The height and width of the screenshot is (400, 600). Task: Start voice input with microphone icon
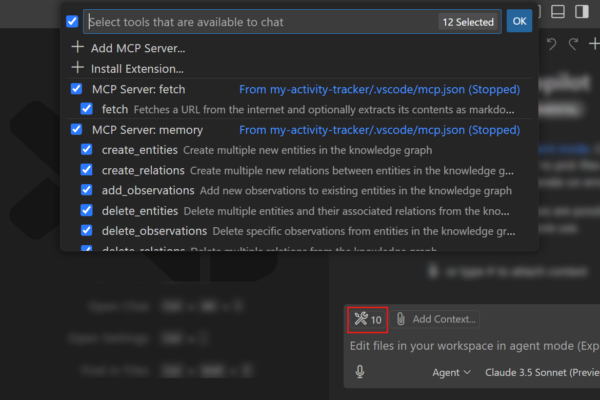pyautogui.click(x=359, y=372)
